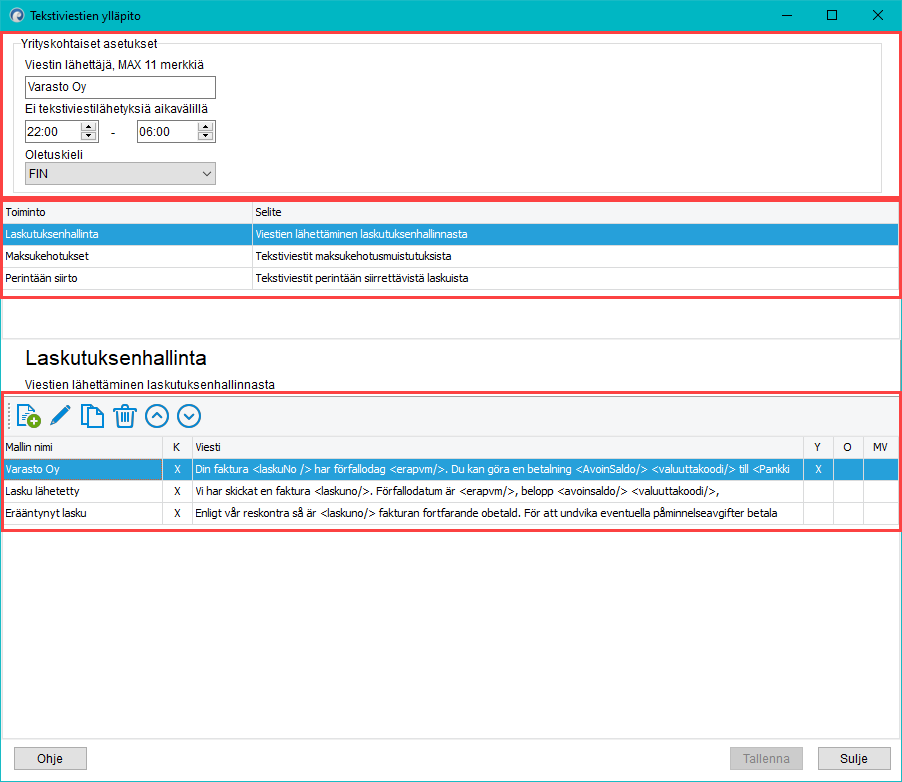Image resolution: width=902 pixels, height=782 pixels.
Task: Click the Ohje help button
Action: tap(50, 758)
